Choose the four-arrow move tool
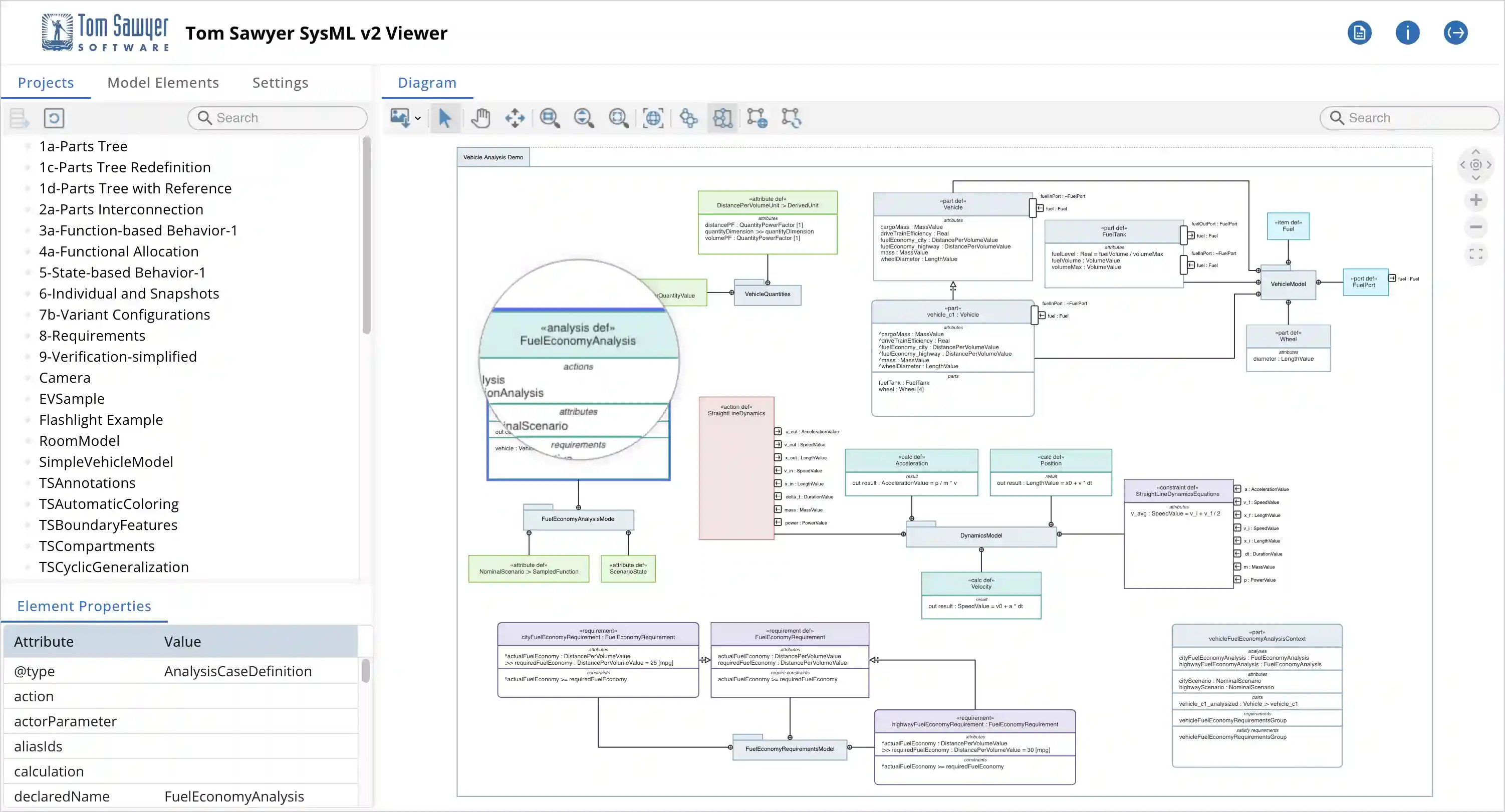Screen dimensions: 1505x812 click(x=515, y=118)
